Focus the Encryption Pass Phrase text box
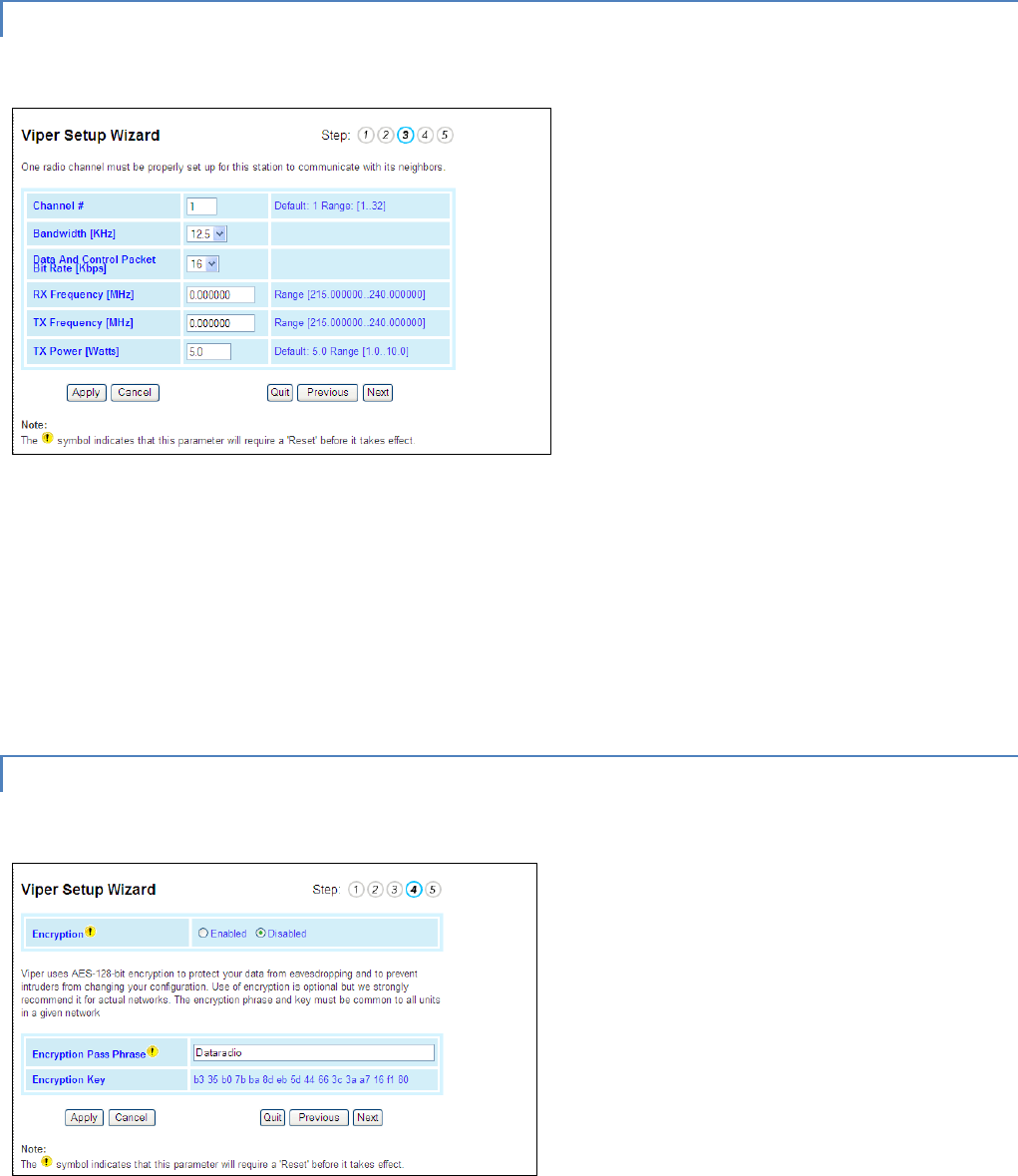 (x=314, y=1053)
